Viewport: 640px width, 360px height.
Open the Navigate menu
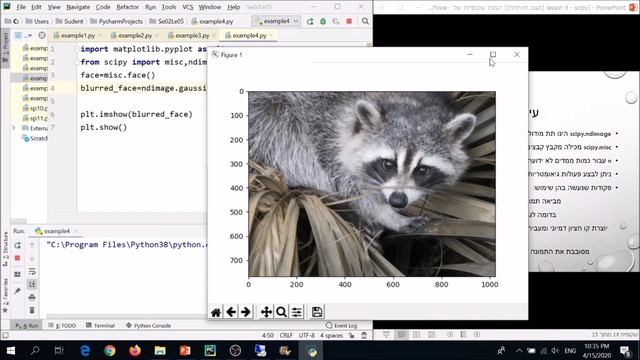click(78, 7)
